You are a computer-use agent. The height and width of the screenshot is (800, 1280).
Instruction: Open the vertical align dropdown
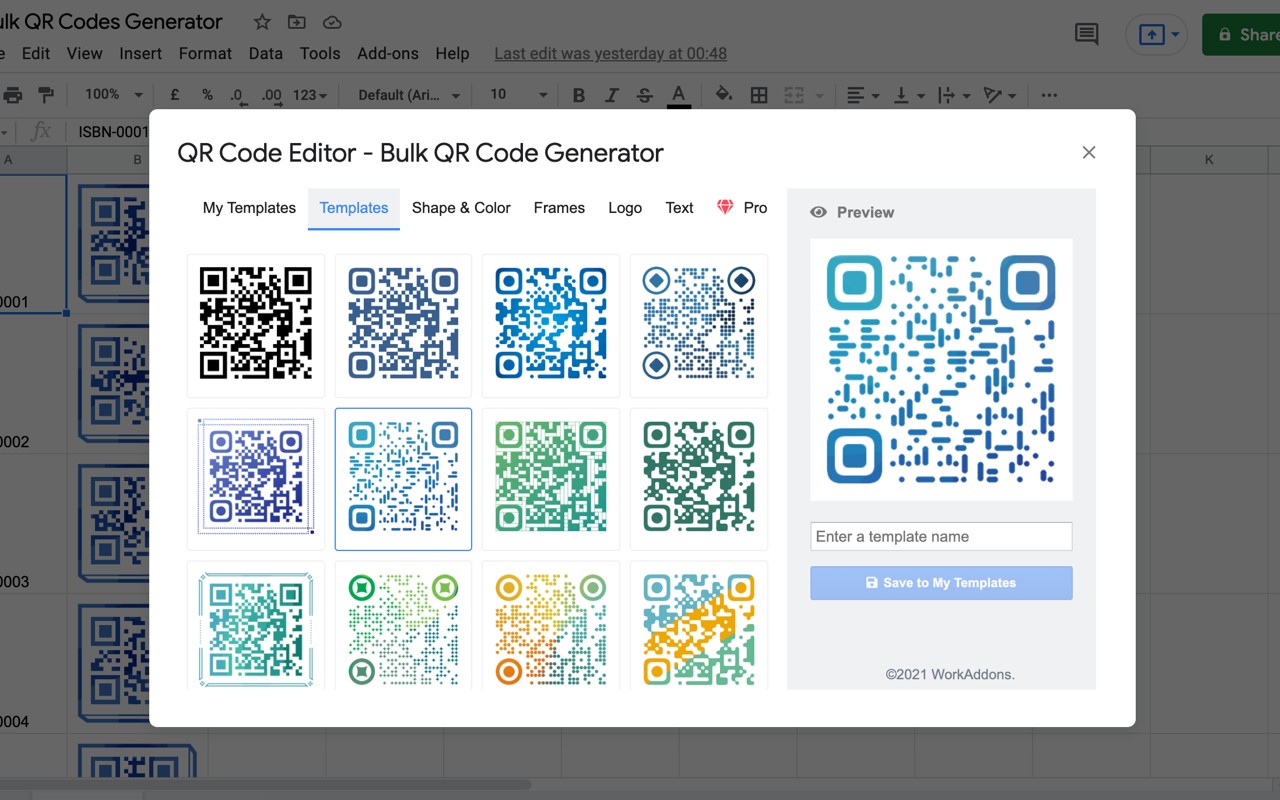[x=907, y=95]
